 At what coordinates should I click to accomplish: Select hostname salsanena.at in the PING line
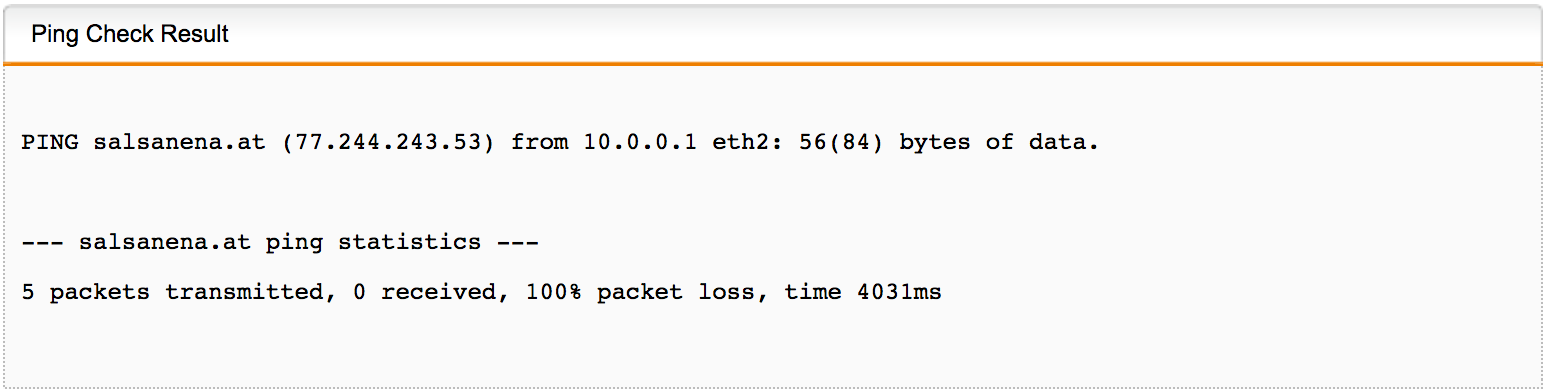pyautogui.click(x=180, y=142)
